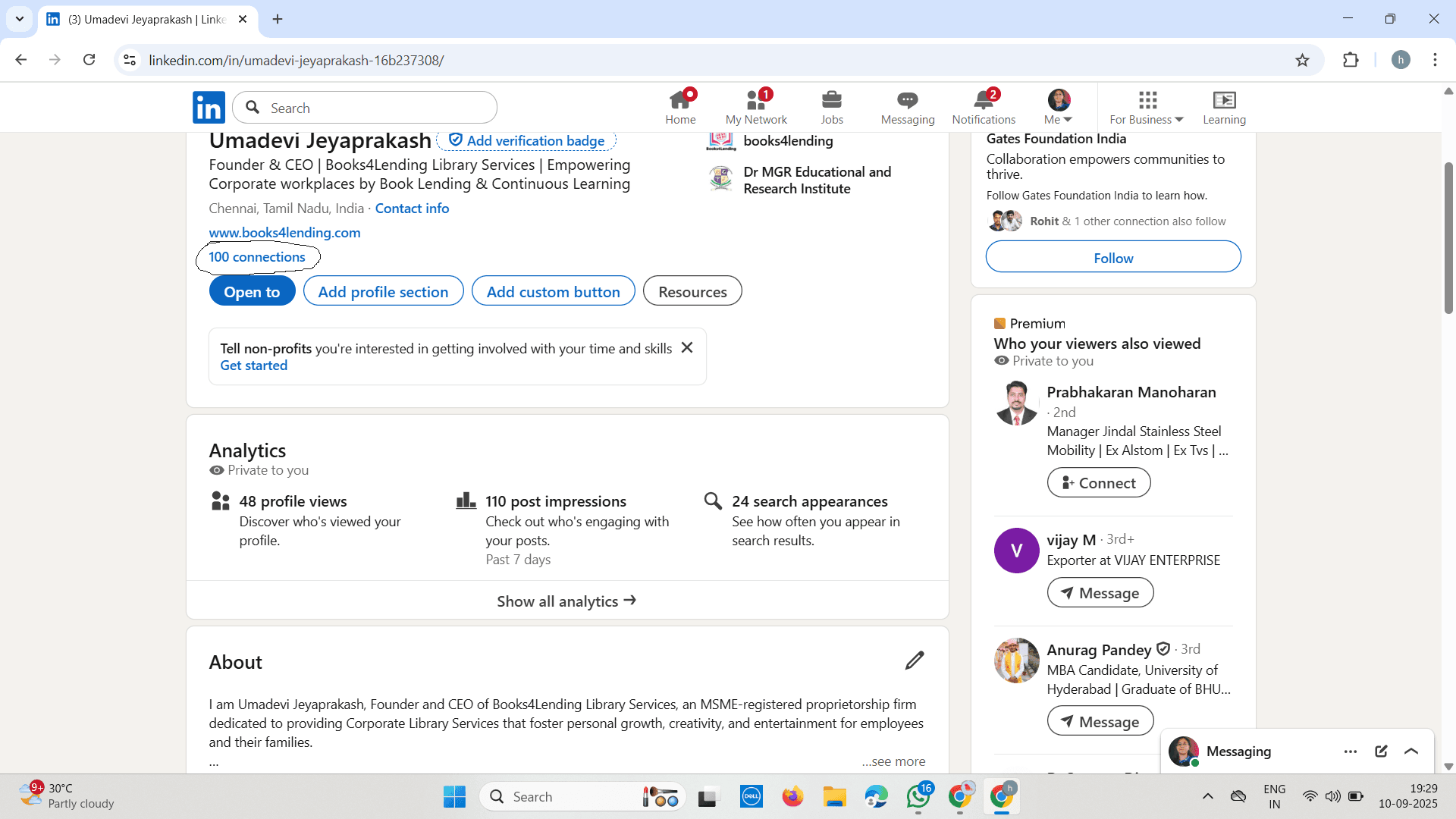The image size is (1456, 819).
Task: Open Contact info link
Action: click(412, 209)
